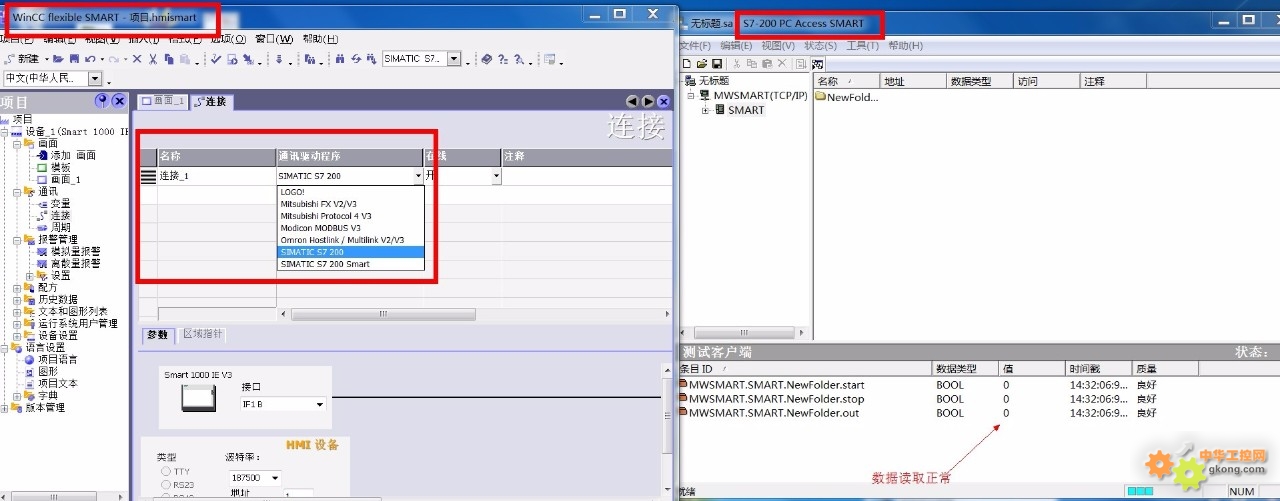Switch to the 区域指针 tab

(203, 334)
